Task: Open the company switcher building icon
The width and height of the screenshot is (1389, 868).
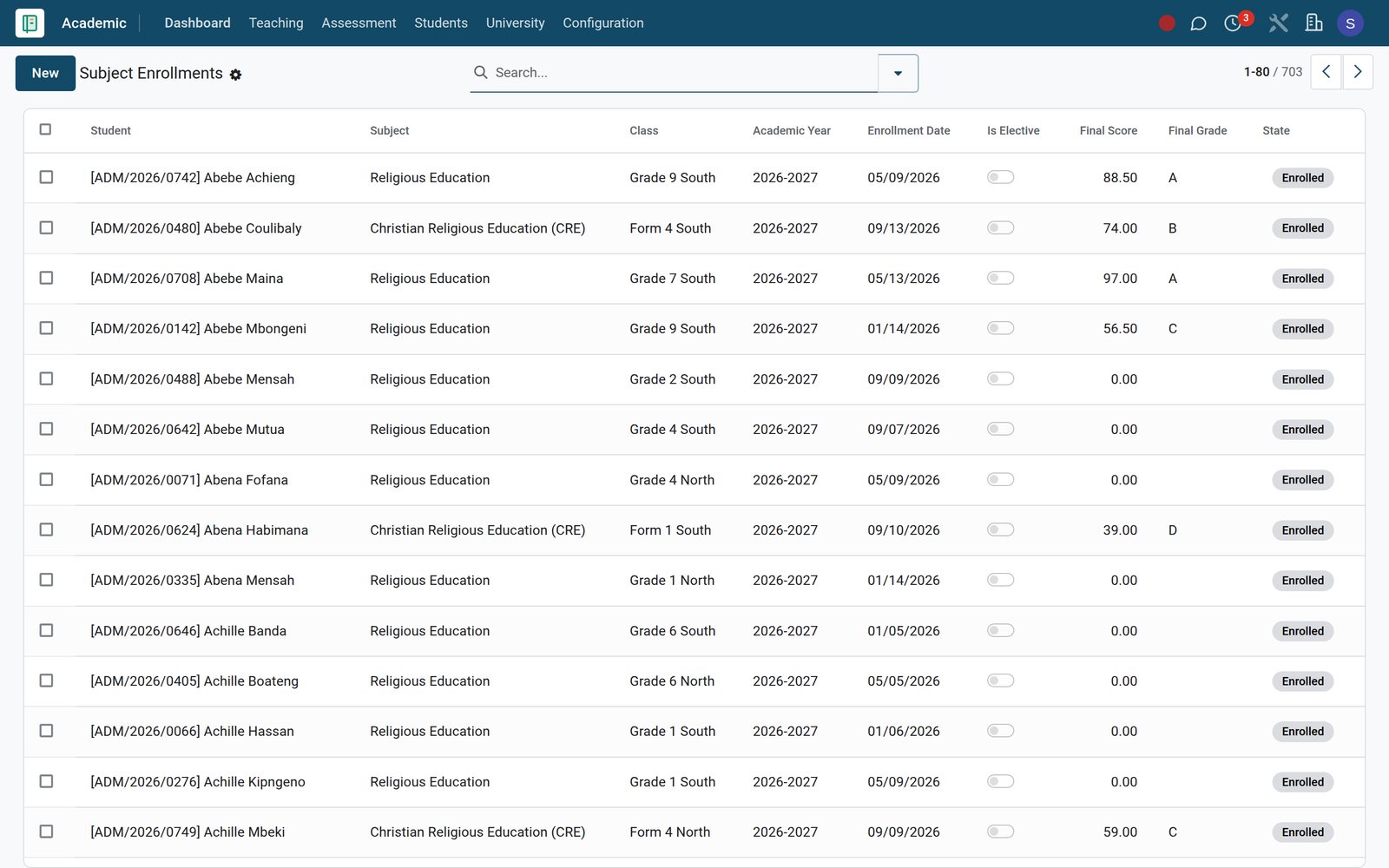Action: pos(1313,23)
